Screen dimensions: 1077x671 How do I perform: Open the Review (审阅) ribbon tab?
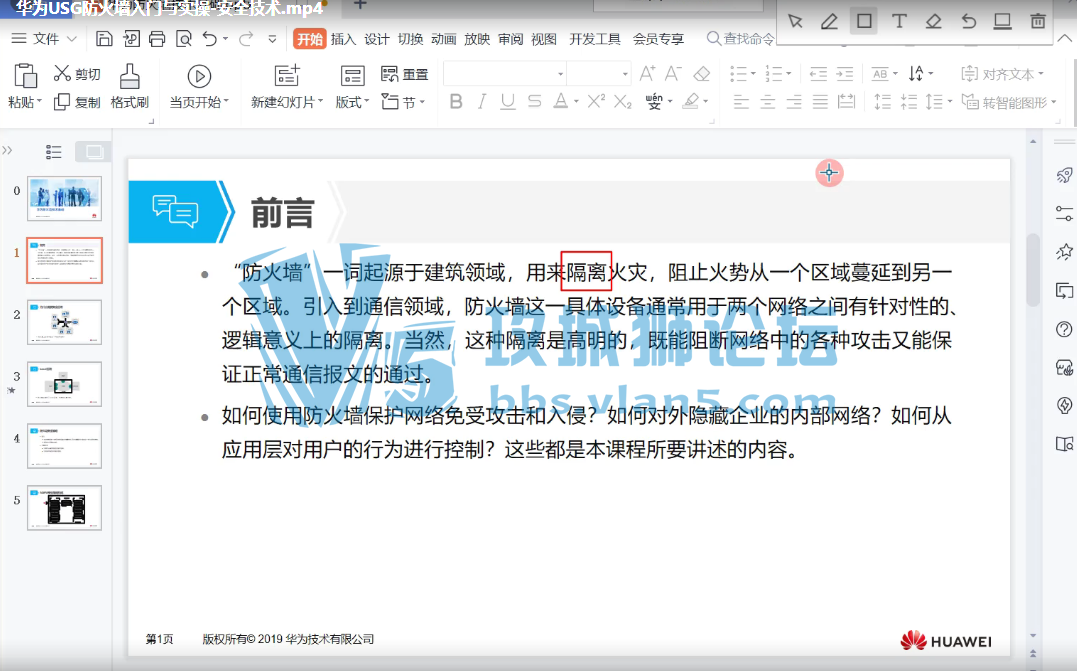click(510, 39)
